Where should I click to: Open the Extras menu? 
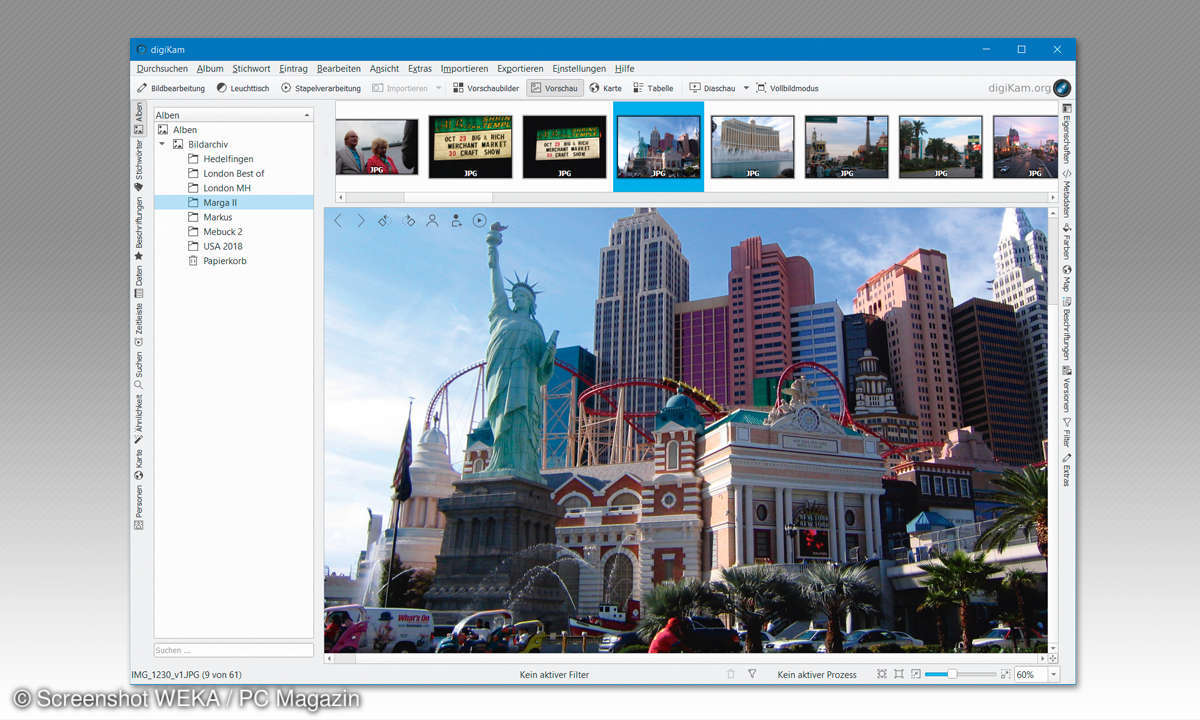420,69
